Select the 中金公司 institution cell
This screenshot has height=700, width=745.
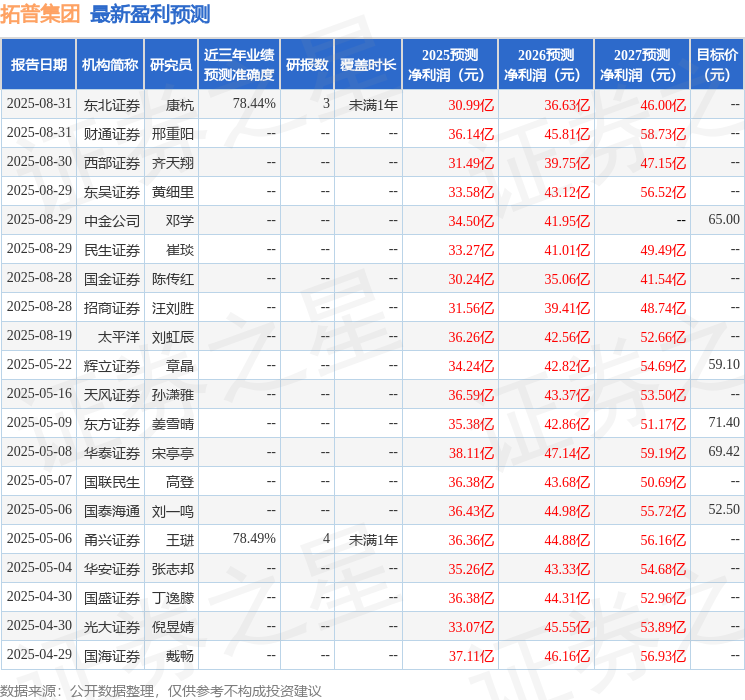click(x=112, y=221)
